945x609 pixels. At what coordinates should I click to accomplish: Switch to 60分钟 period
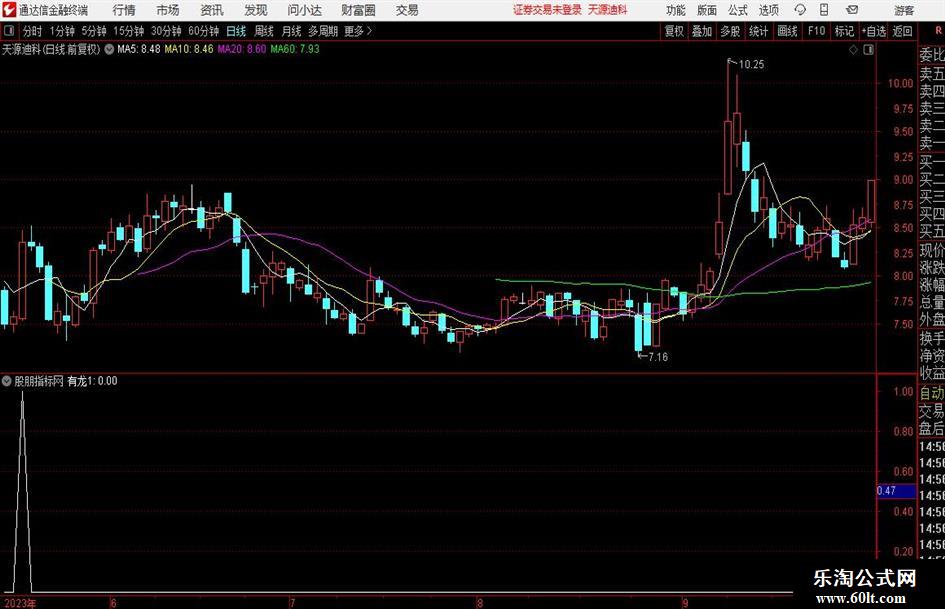203,31
